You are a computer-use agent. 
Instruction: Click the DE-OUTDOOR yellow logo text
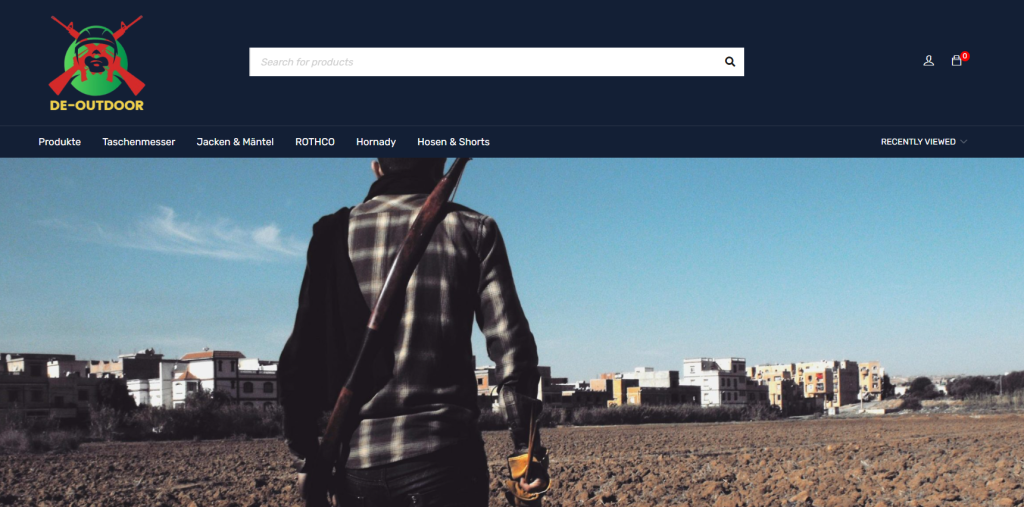[x=97, y=105]
